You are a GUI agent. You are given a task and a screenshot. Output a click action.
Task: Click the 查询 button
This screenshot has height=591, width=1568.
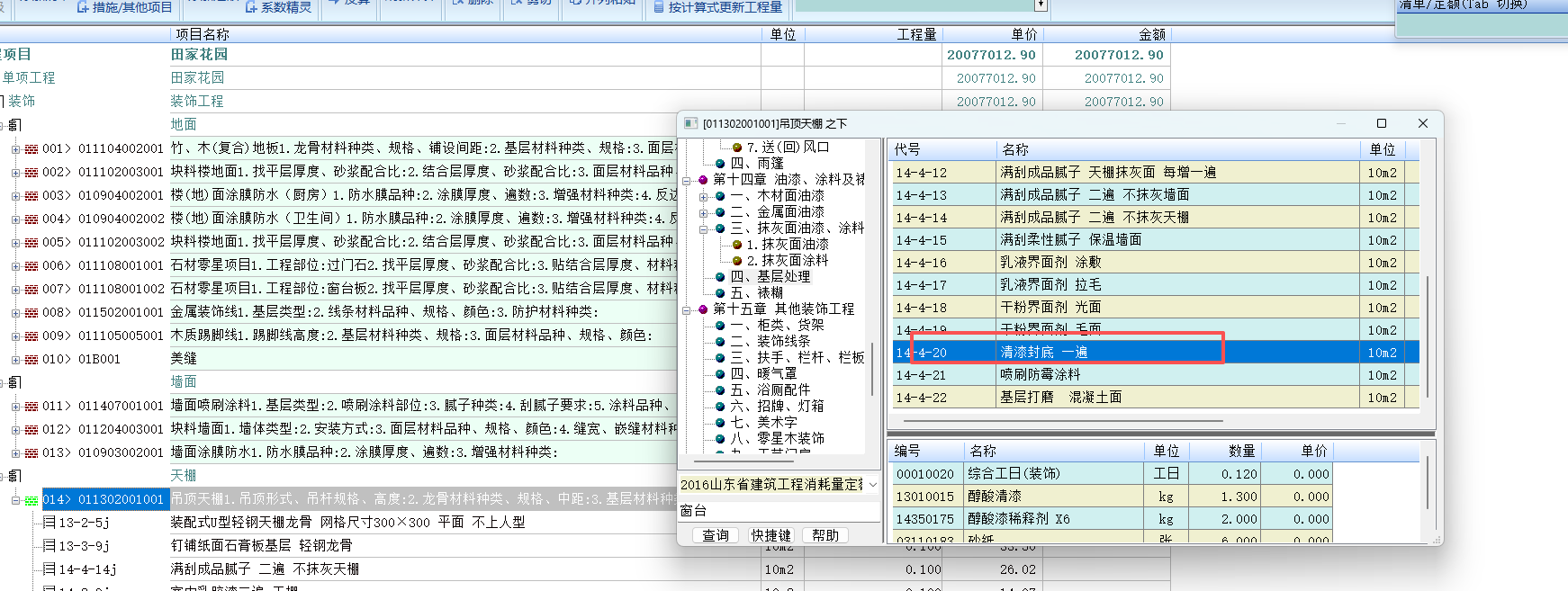click(x=716, y=535)
